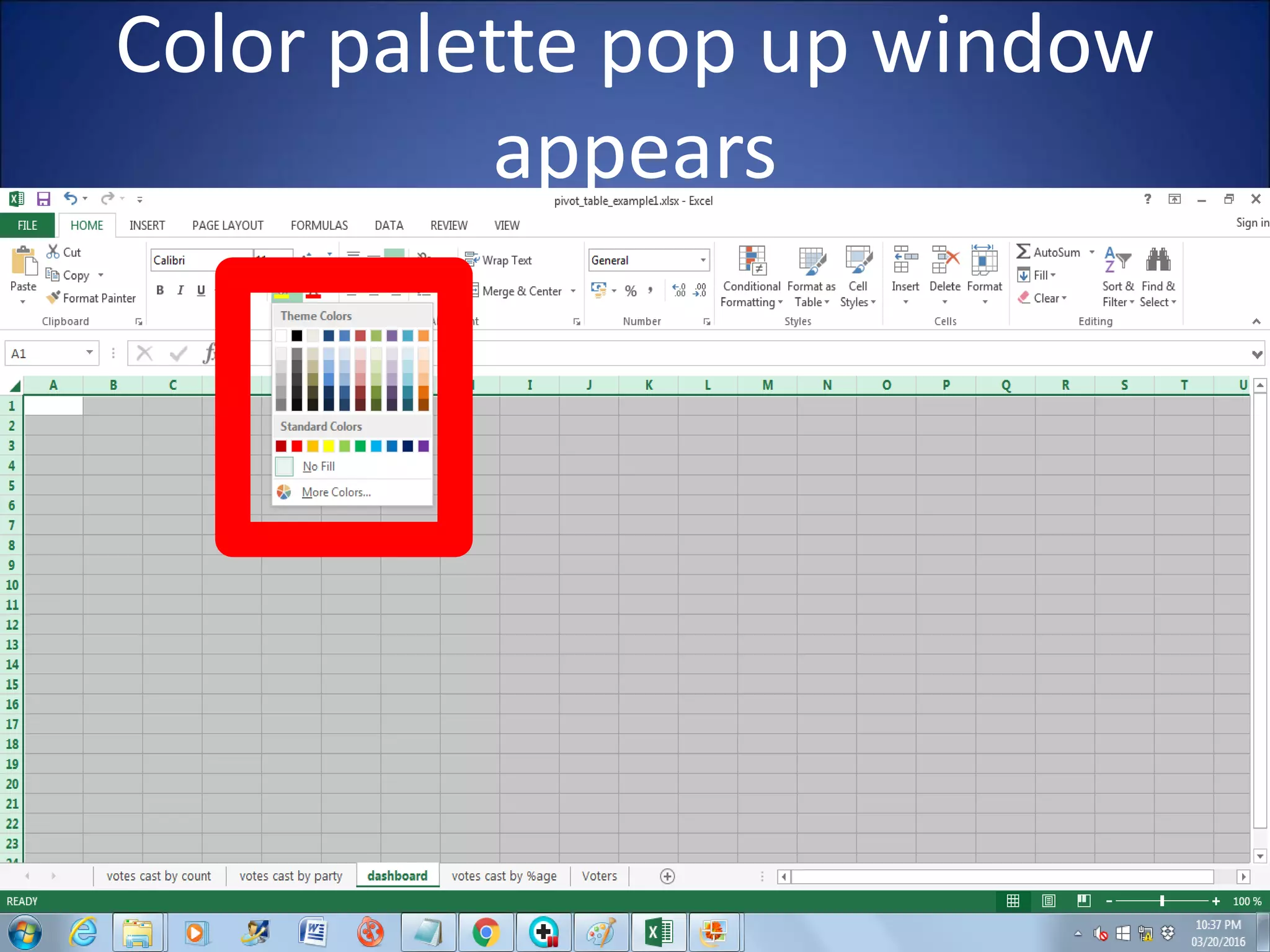The image size is (1270, 952).
Task: Click the AutoSum sigma icon
Action: (x=1023, y=252)
